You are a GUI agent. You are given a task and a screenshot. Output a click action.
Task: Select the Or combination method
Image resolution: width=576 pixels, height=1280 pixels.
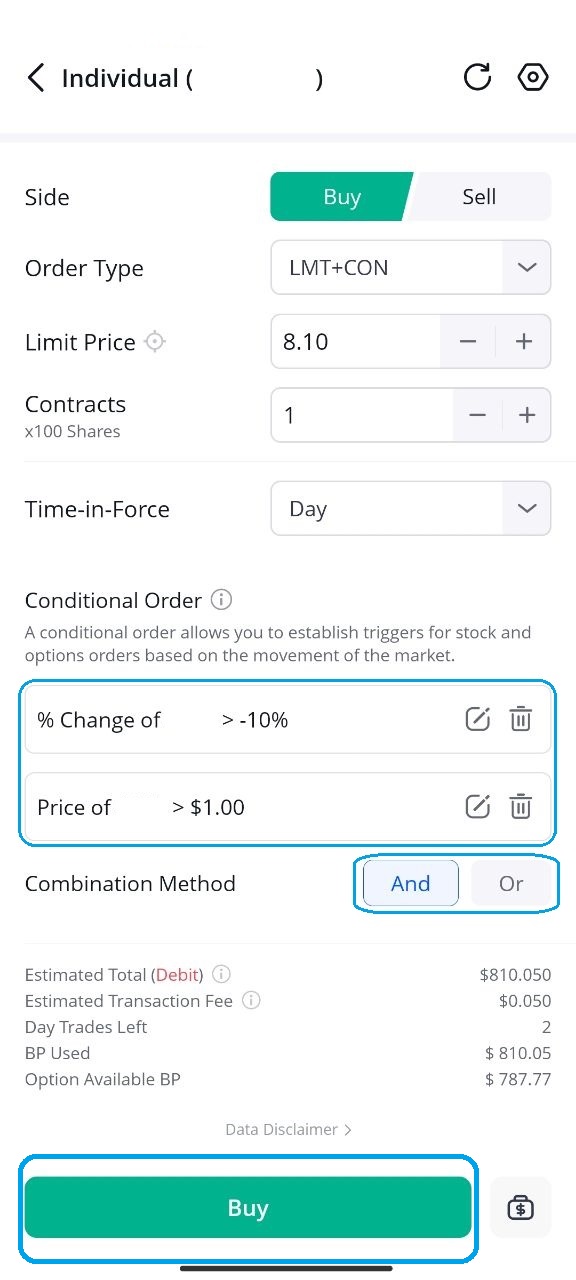click(511, 883)
